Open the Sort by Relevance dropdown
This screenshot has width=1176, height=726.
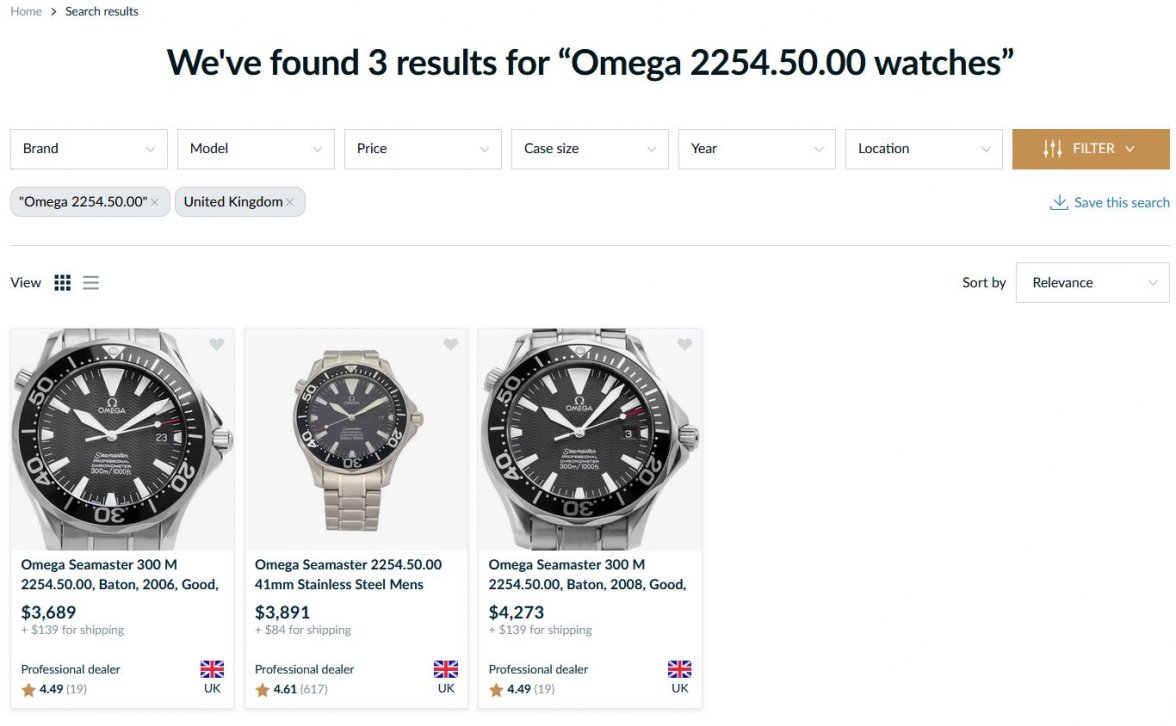[1092, 283]
